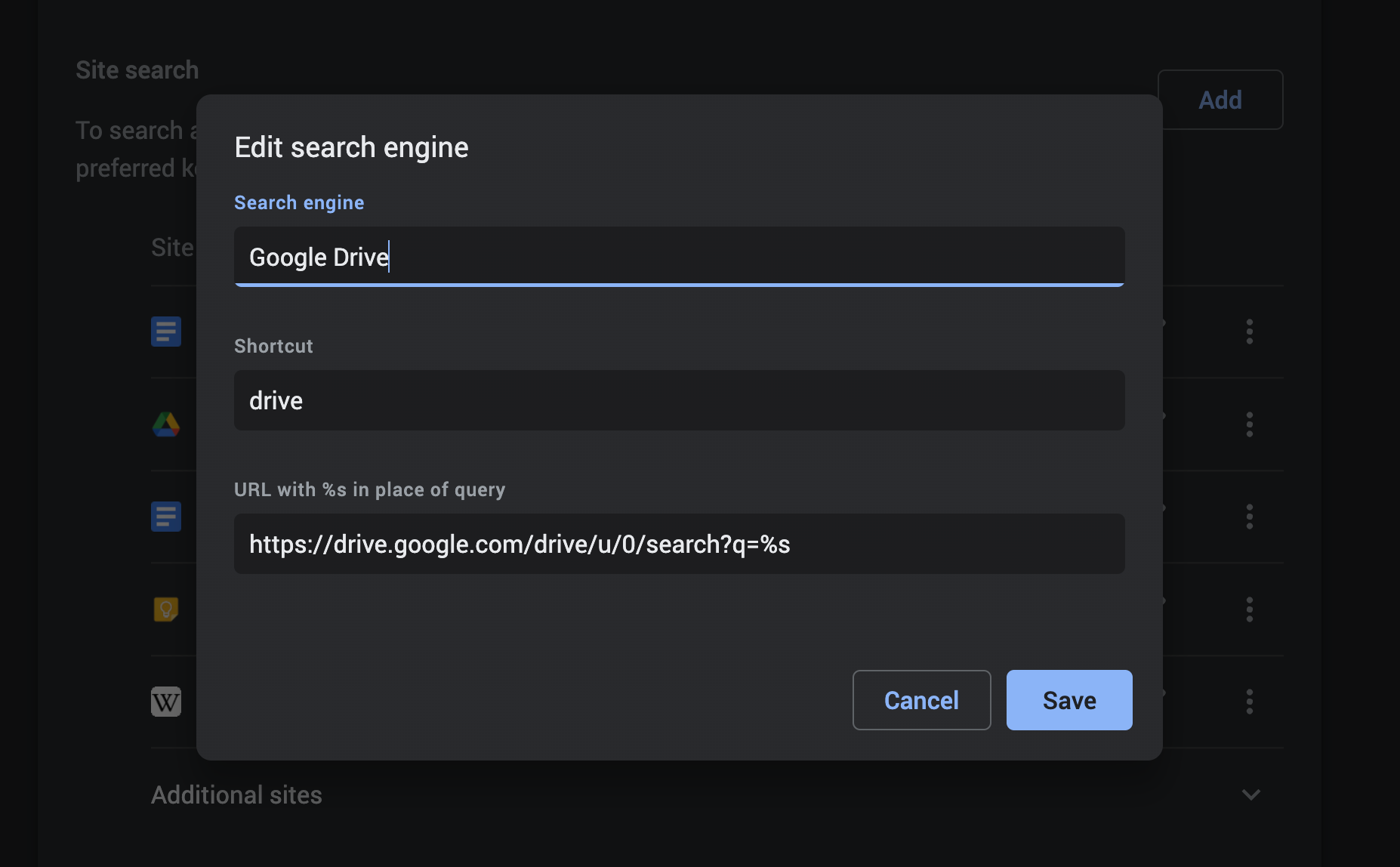The width and height of the screenshot is (1400, 867).
Task: Click the Edit search engine dialog title
Action: pos(351,147)
